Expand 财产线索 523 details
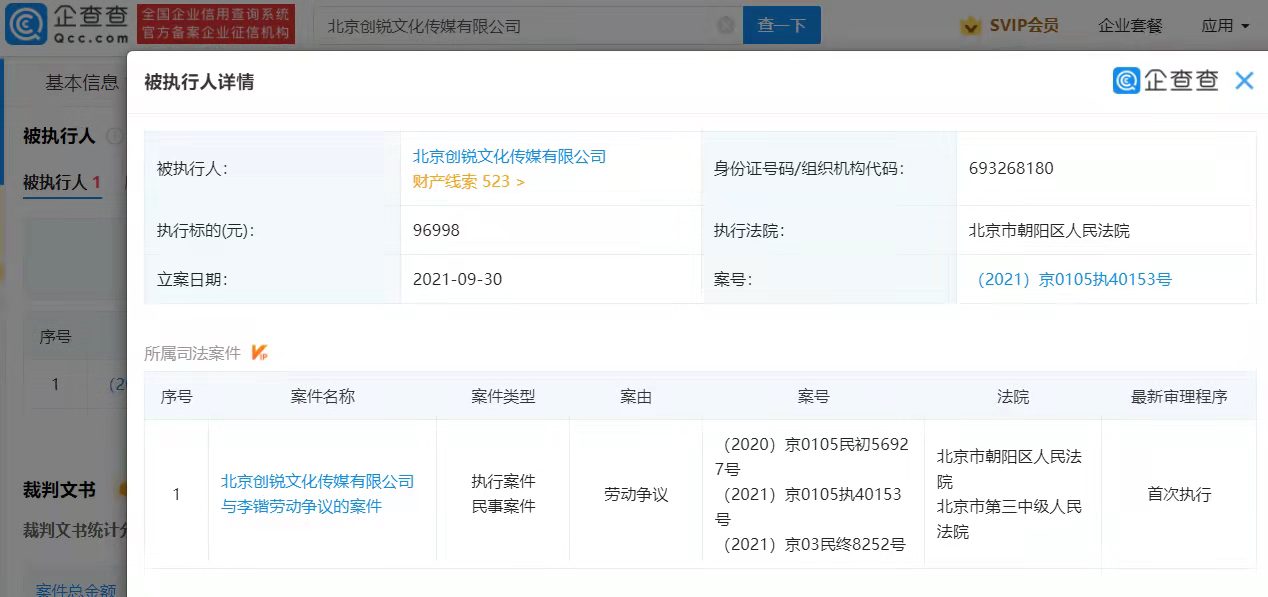Image resolution: width=1268 pixels, height=597 pixels. click(x=468, y=182)
